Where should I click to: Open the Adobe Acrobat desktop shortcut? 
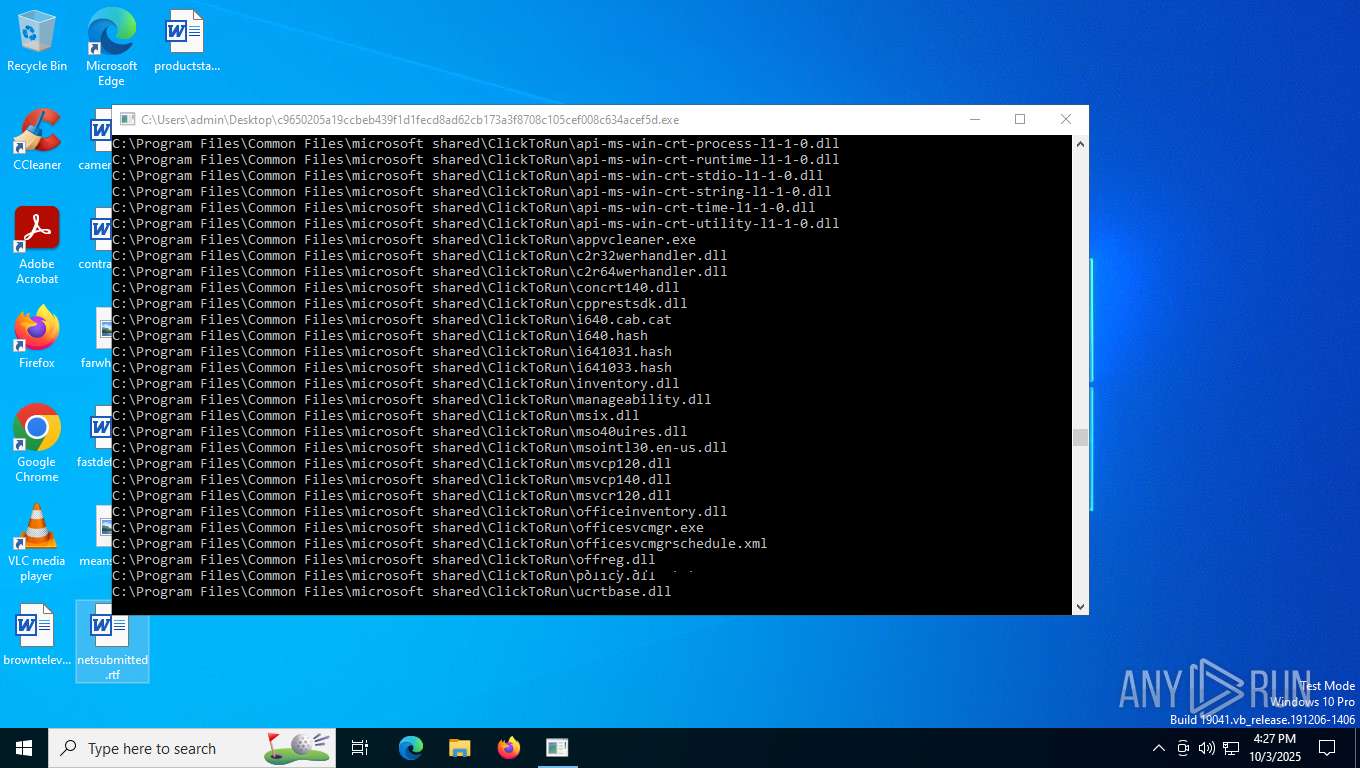[x=37, y=246]
